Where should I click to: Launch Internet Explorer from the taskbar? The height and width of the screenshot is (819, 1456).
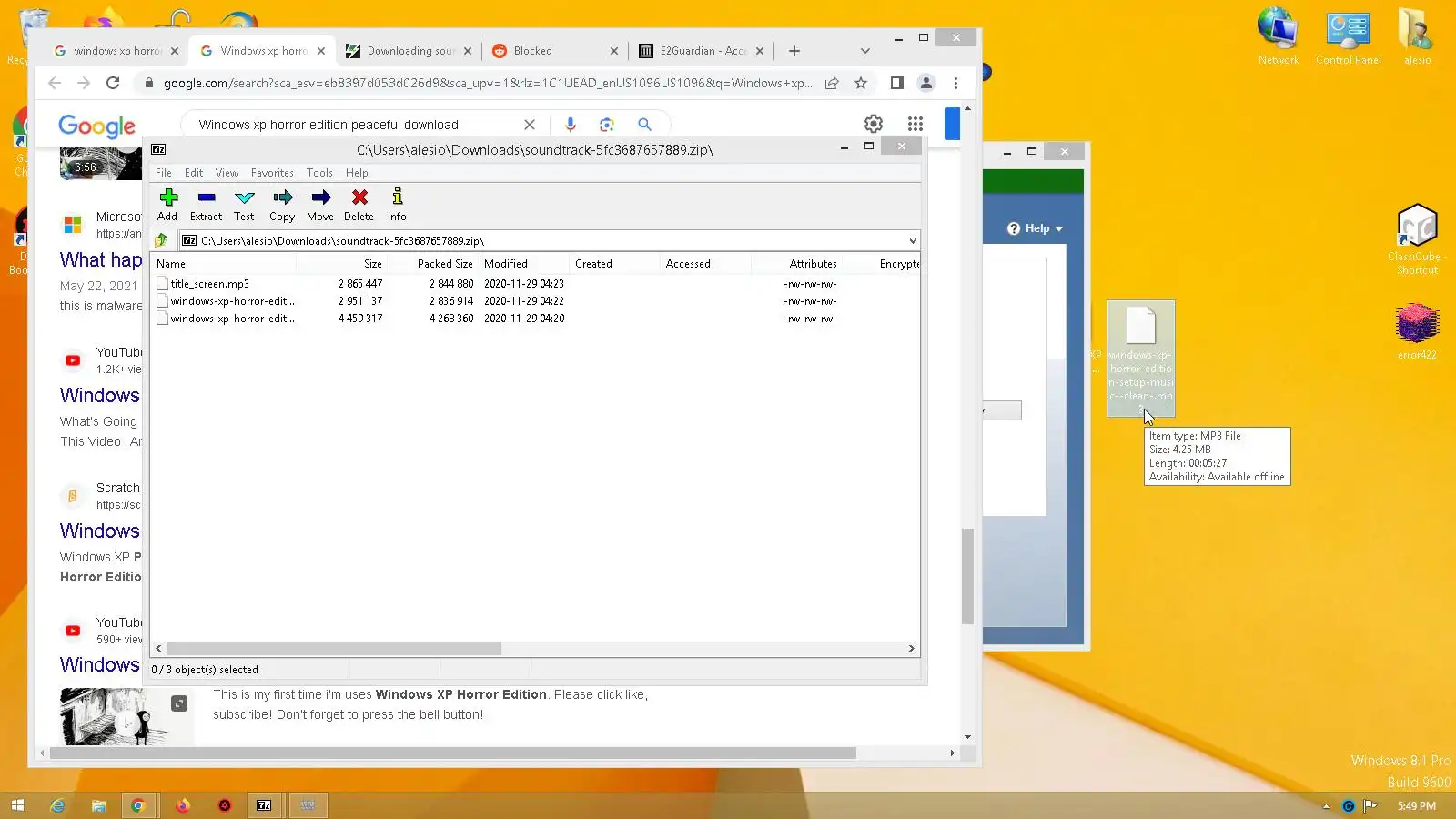coord(57,805)
